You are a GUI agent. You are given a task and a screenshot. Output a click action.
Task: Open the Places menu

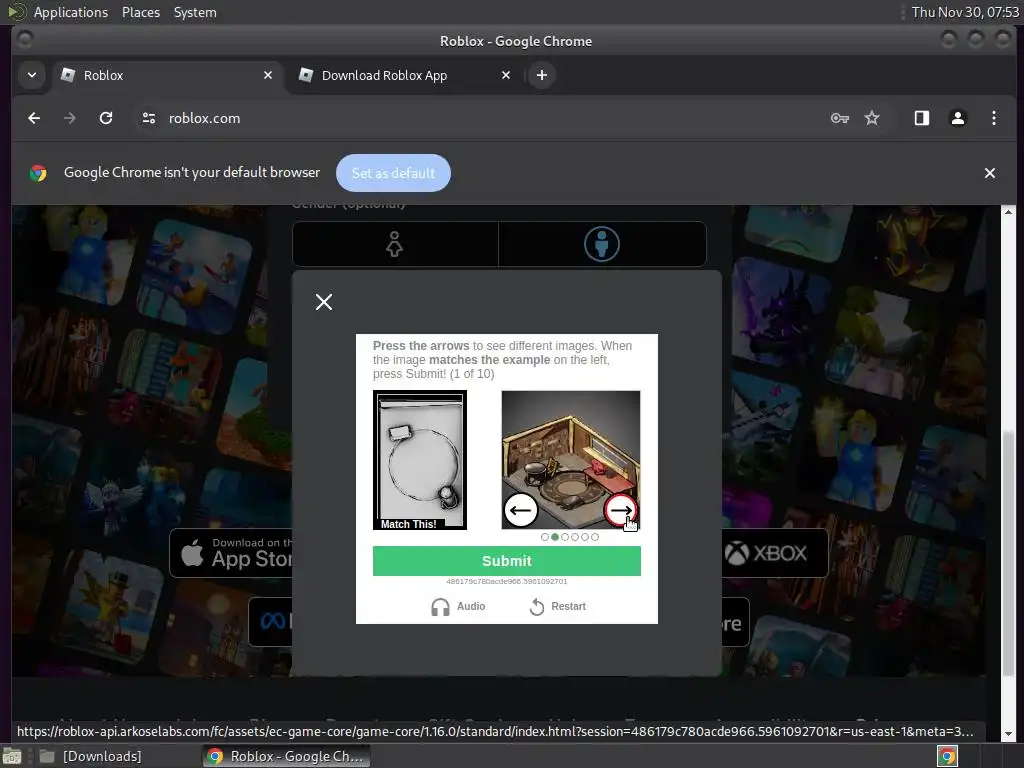(x=141, y=12)
